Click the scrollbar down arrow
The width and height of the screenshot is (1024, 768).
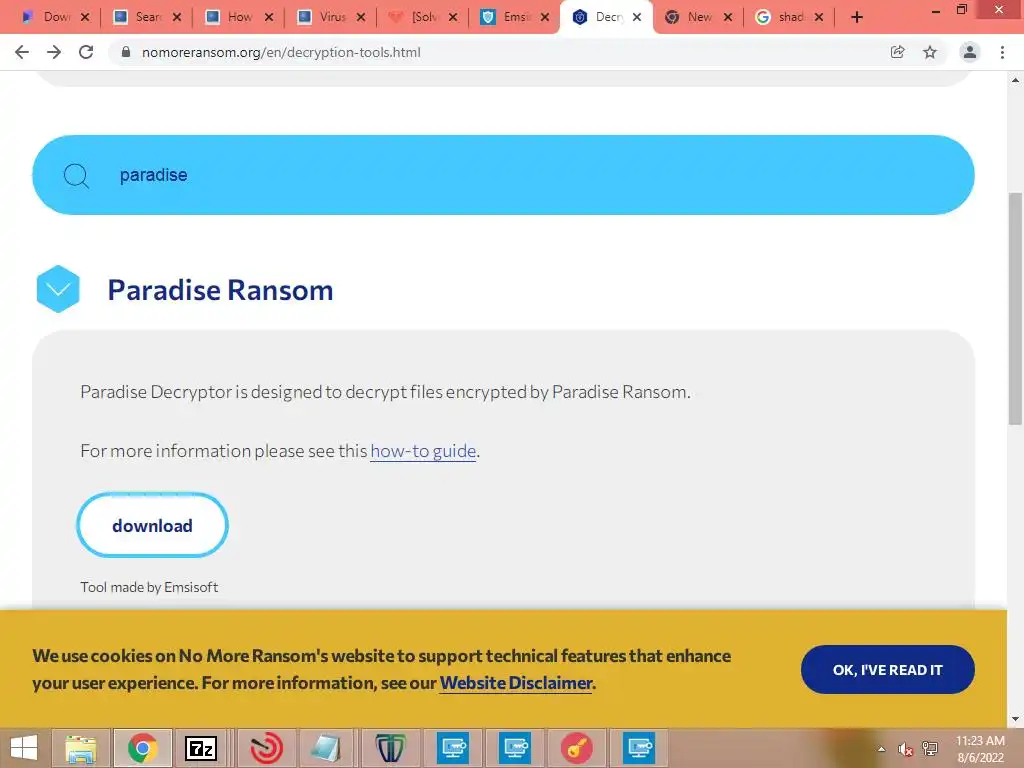click(1015, 719)
